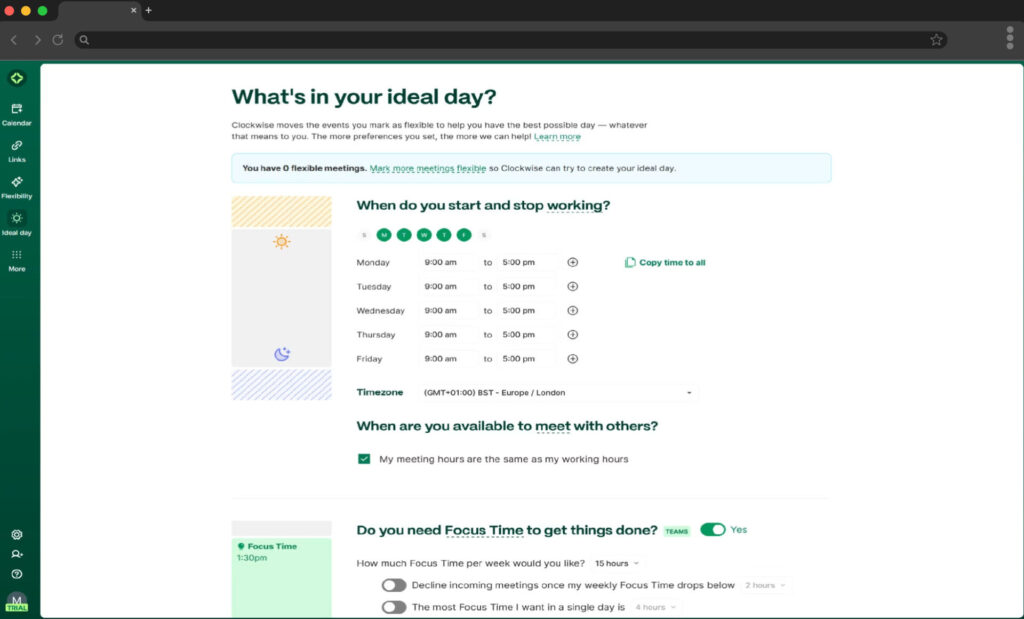Viewport: 1024px width, 619px height.
Task: Open the Links sidebar item
Action: tap(17, 151)
